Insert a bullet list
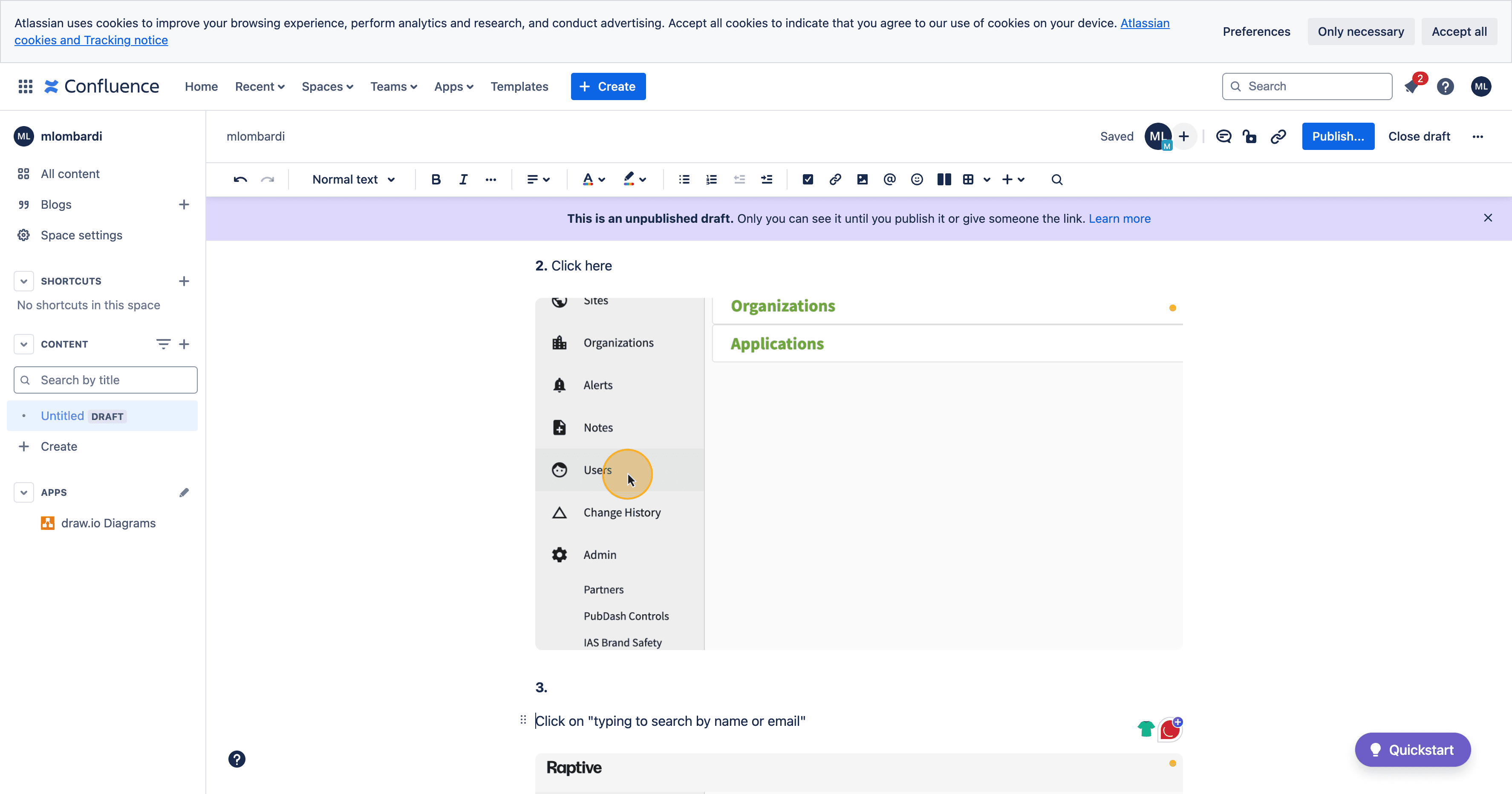The height and width of the screenshot is (794, 1512). [684, 180]
